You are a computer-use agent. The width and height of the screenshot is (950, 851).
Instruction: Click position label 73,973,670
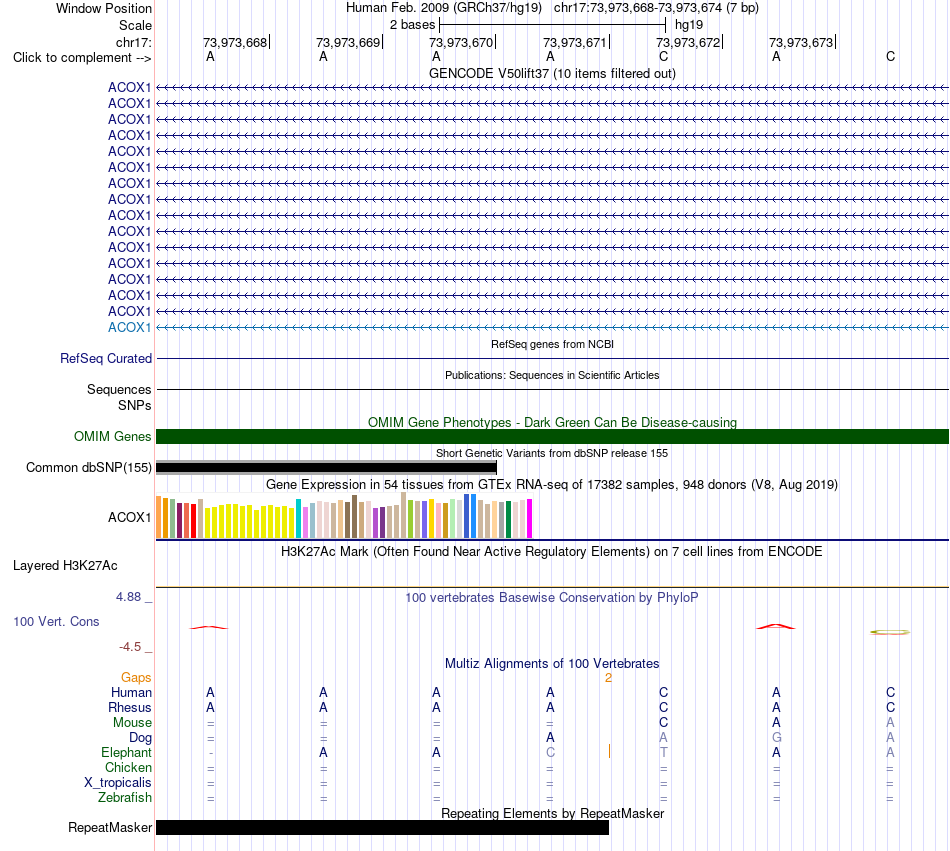point(461,42)
